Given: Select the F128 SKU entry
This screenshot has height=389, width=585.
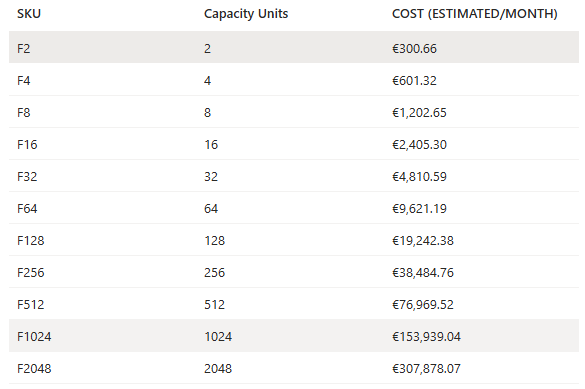Looking at the screenshot, I should [x=31, y=241].
